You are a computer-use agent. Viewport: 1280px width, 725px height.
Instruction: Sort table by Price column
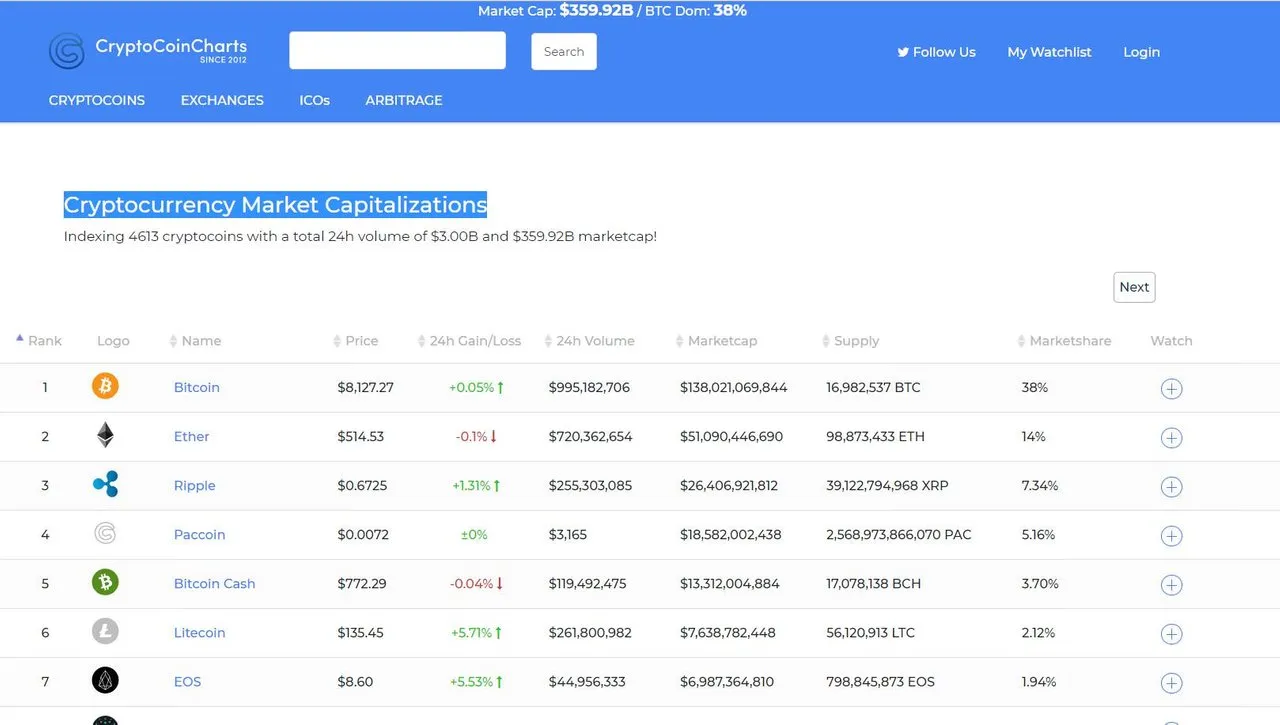point(356,341)
